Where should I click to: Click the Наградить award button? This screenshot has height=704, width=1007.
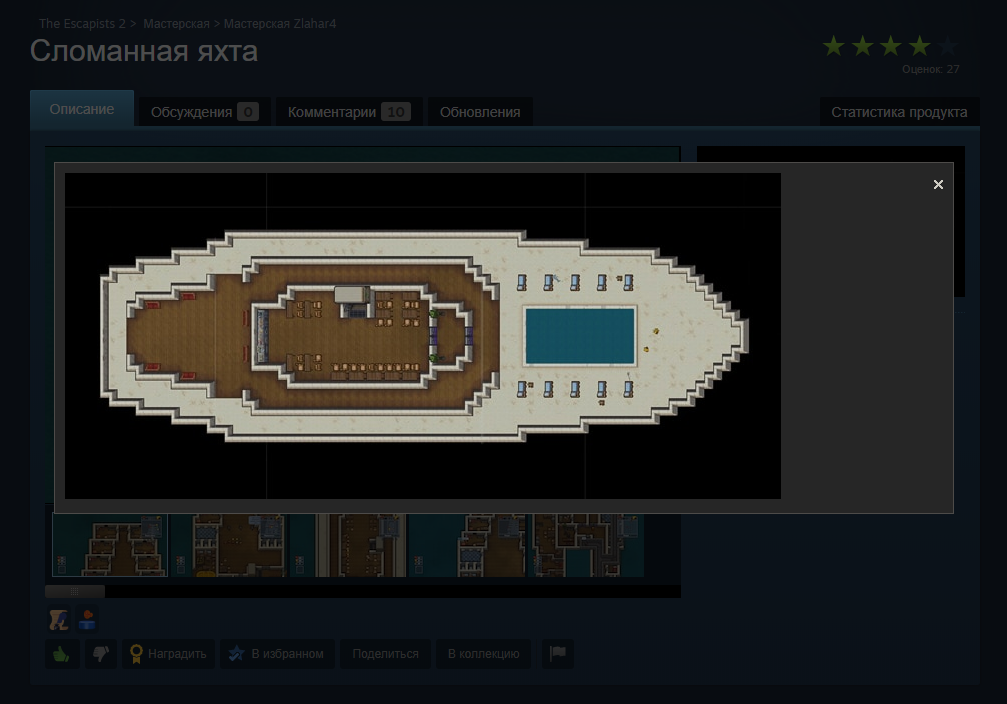(168, 654)
